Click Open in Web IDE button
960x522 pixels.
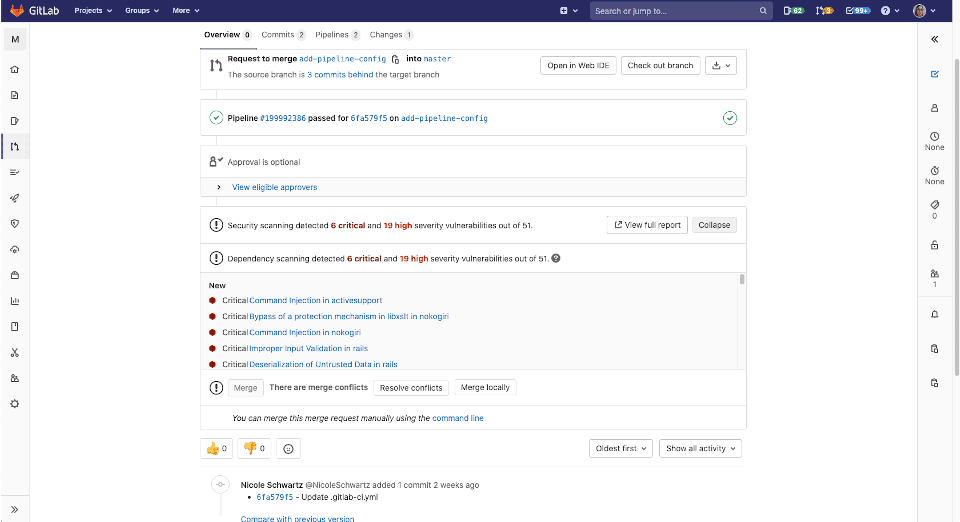point(578,65)
